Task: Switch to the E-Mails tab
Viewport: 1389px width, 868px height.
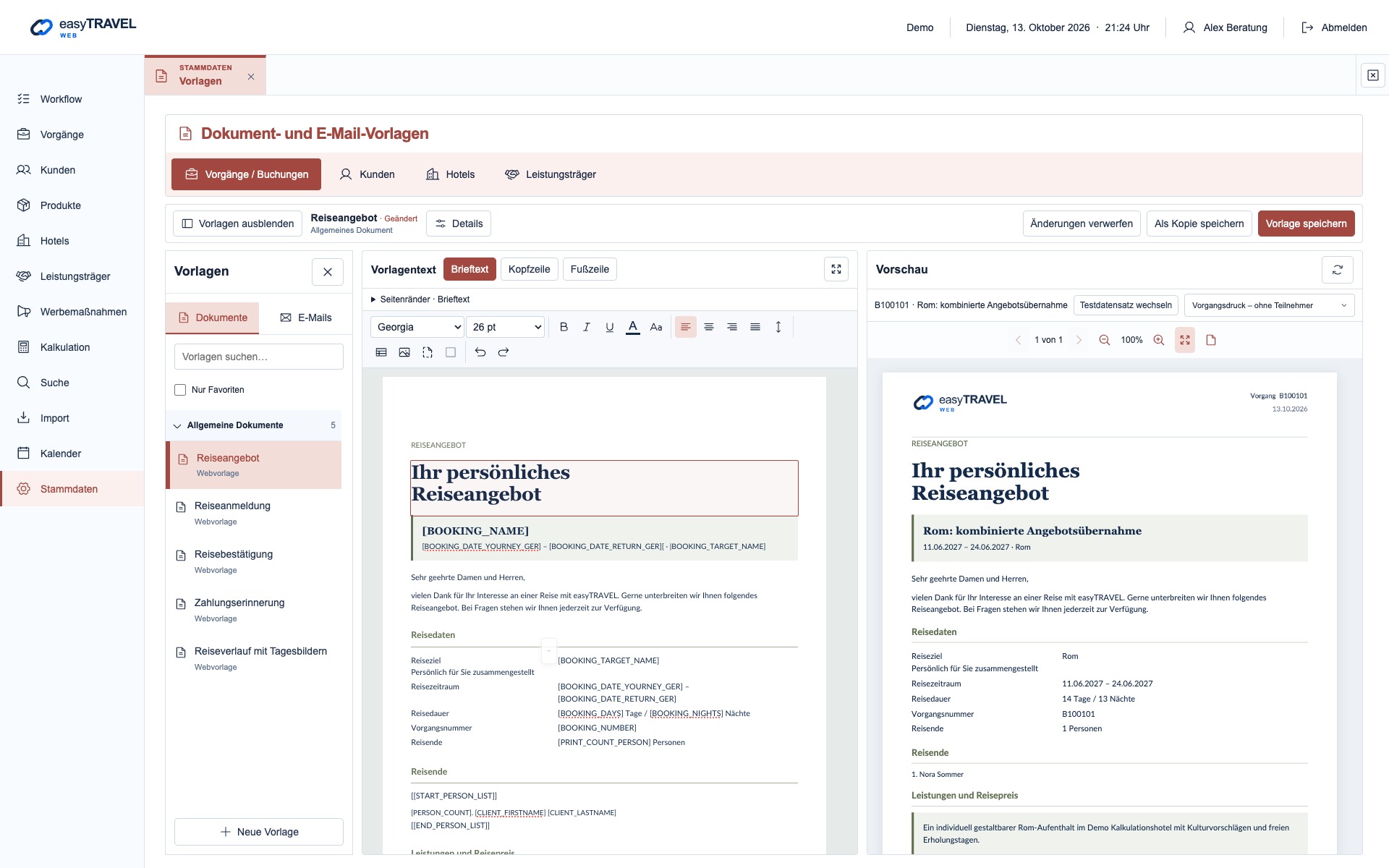Action: tap(305, 318)
